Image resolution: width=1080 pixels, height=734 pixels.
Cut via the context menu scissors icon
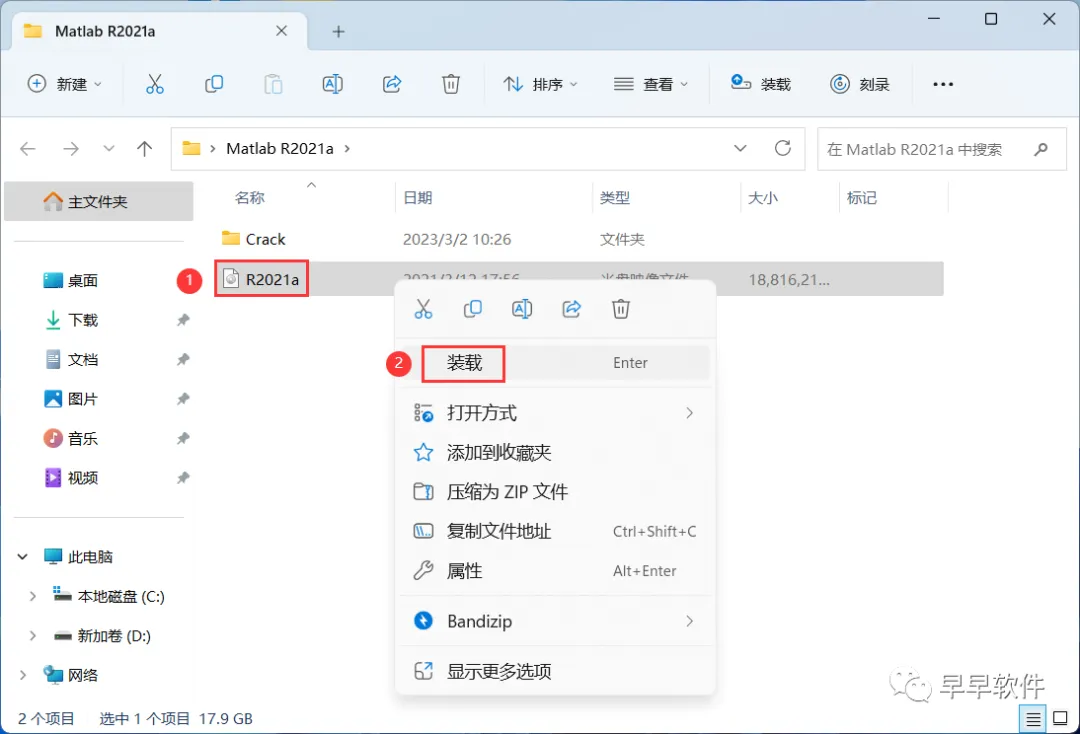[x=424, y=309]
